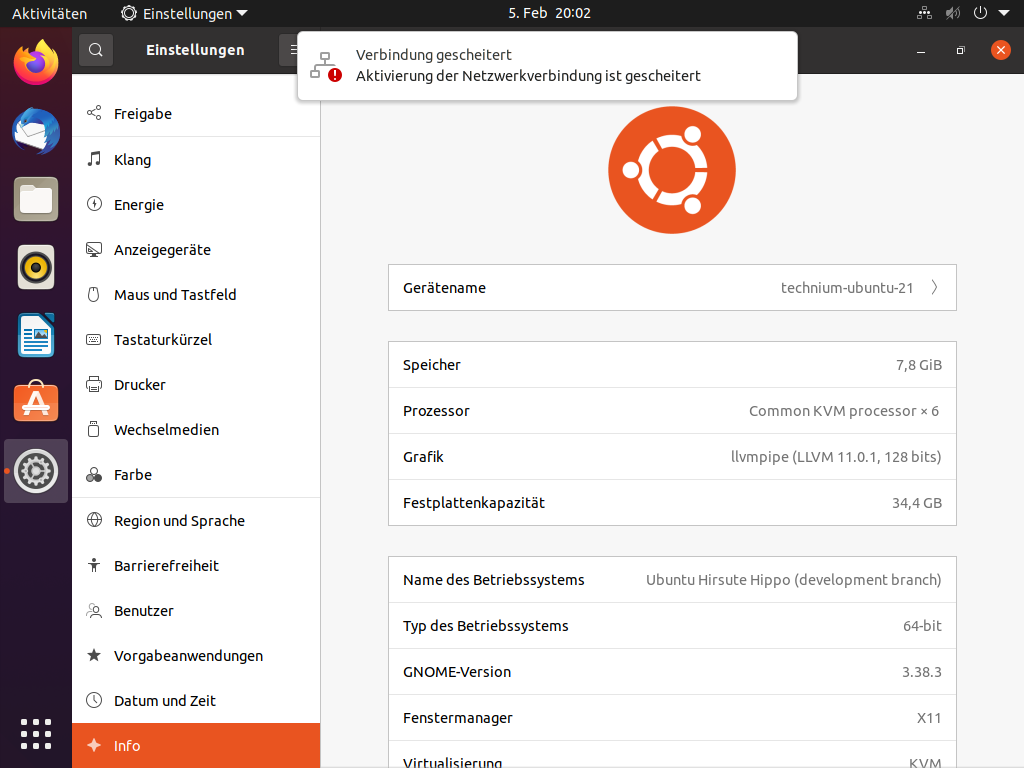
Task: Click the chevron next to technium-ubuntu-21
Action: tap(935, 287)
